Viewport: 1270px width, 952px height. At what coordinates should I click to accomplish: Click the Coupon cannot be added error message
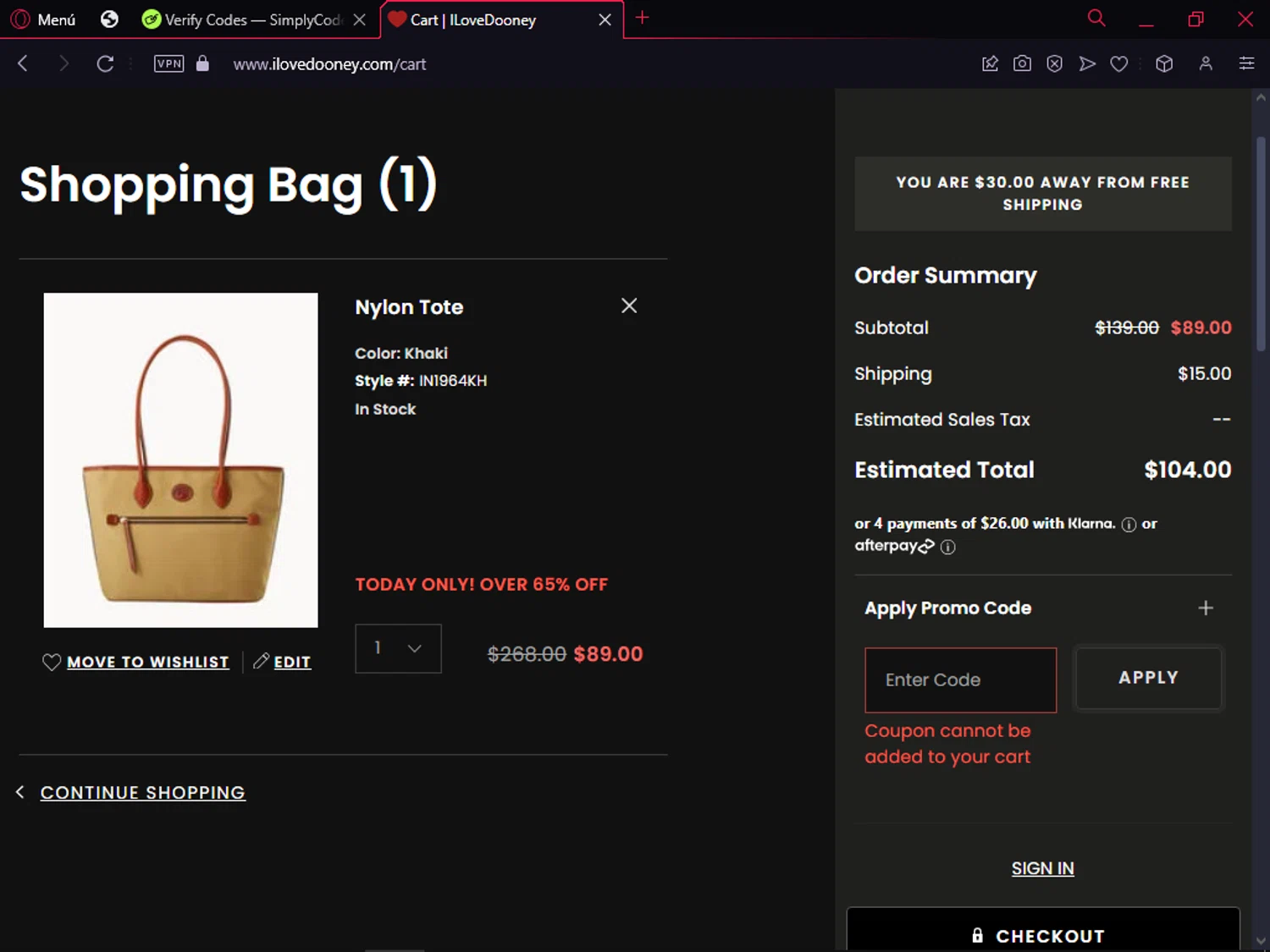tap(948, 744)
